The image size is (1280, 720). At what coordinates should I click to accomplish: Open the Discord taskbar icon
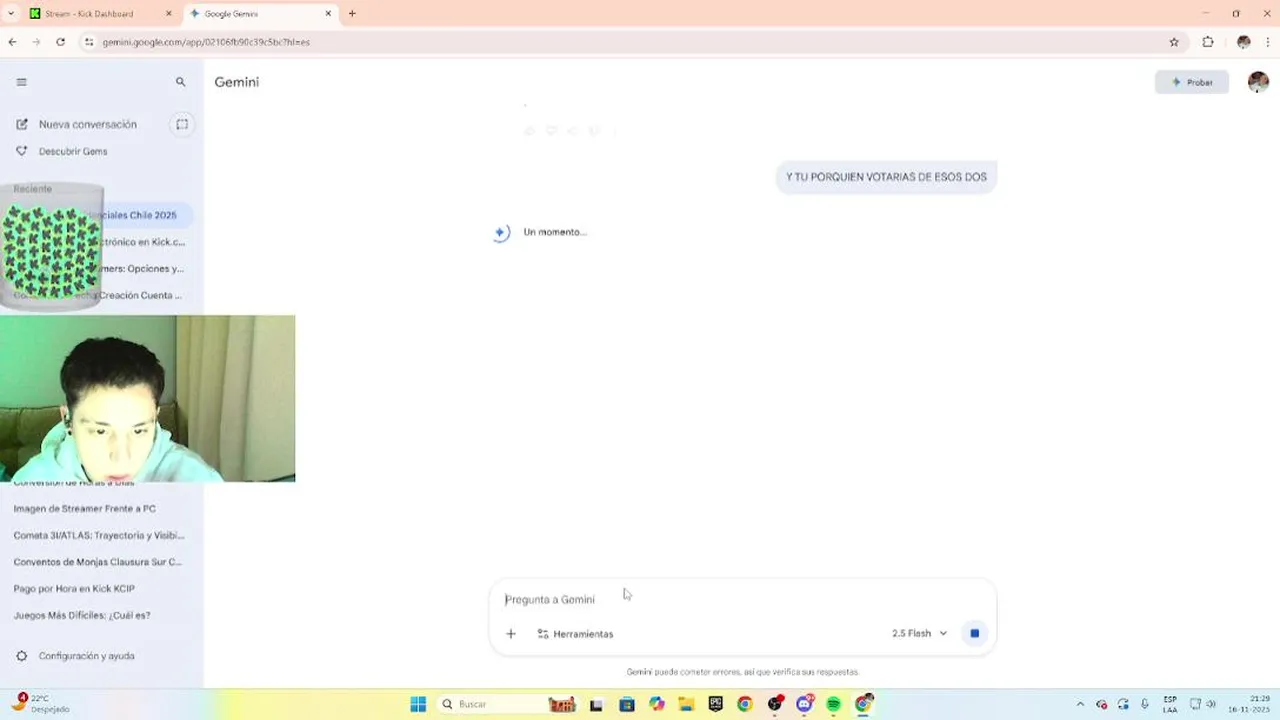point(804,704)
